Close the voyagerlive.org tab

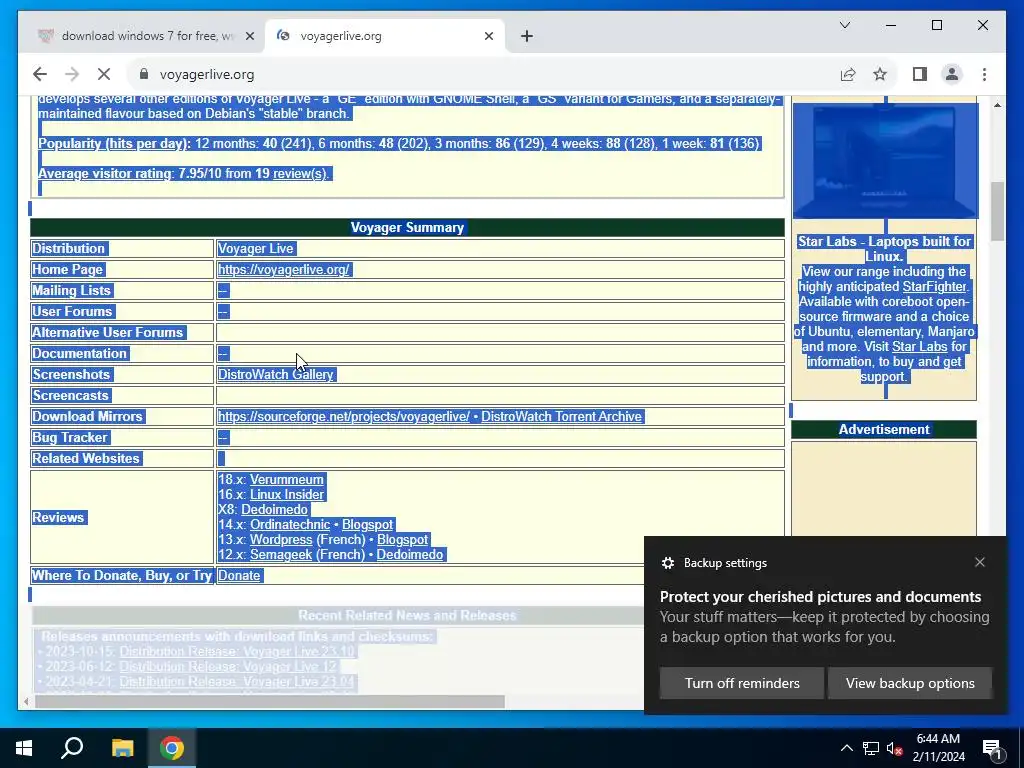click(x=488, y=37)
